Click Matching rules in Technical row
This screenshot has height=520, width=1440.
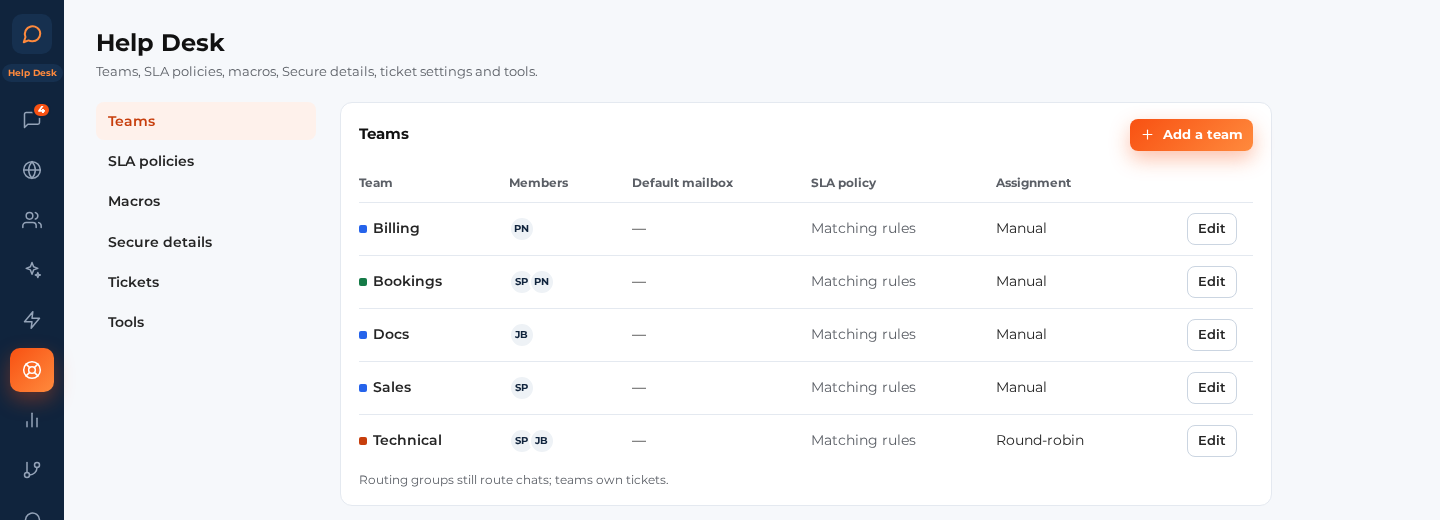coord(863,440)
